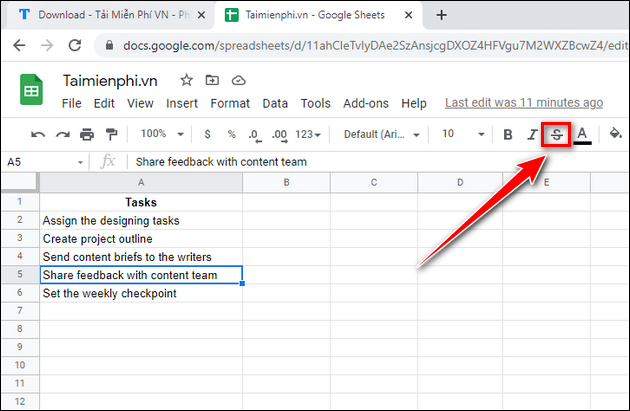Toggle bold formatting

pos(508,135)
